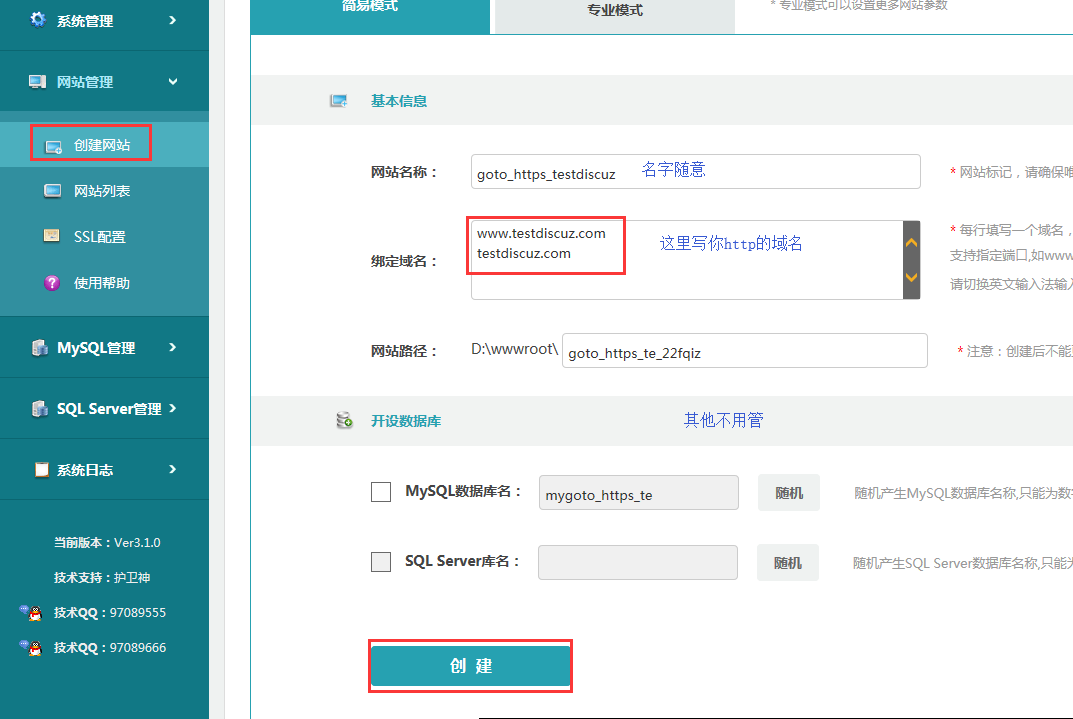Click the System Management gear icon
1073x719 pixels.
[x=38, y=20]
